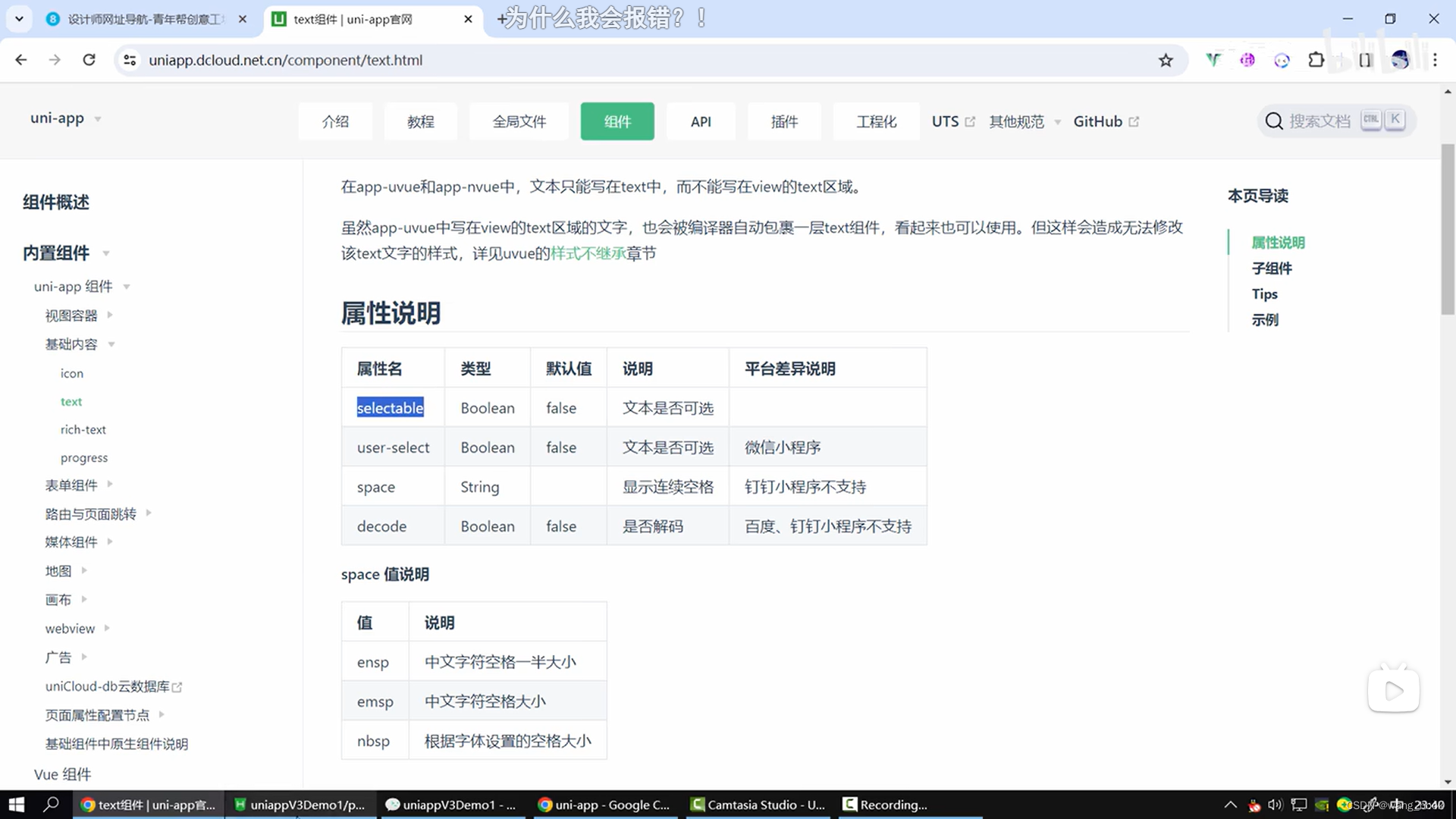The height and width of the screenshot is (819, 1456).
Task: Go forward in browser history
Action: pos(55,60)
